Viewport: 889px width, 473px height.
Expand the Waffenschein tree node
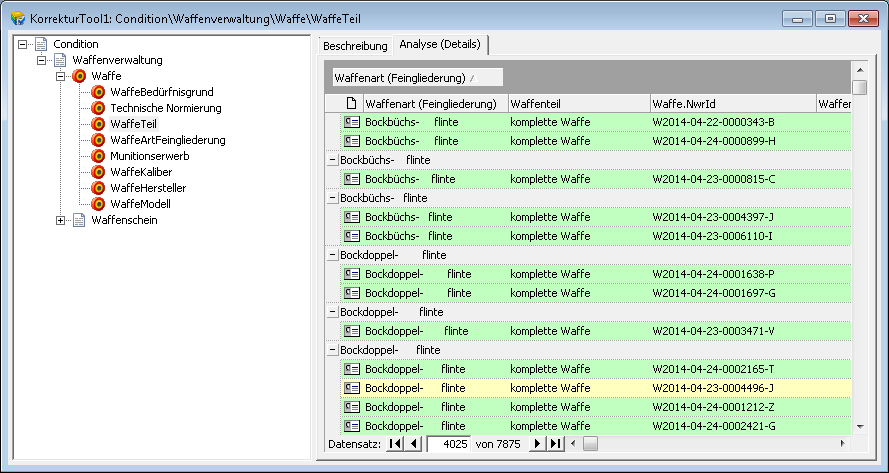(61, 220)
